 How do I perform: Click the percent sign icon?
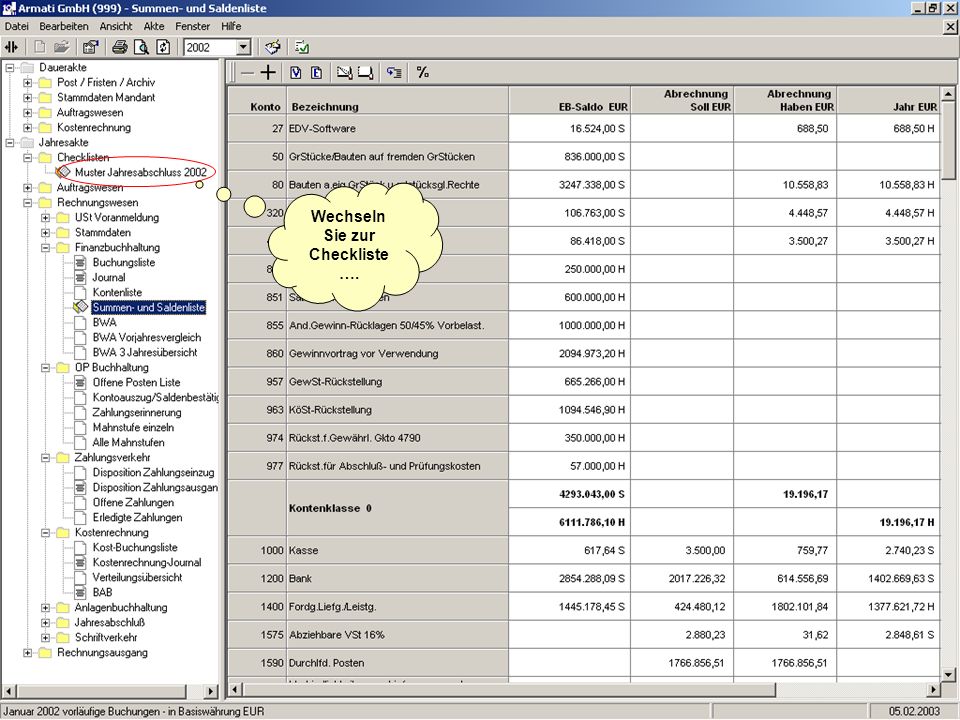click(422, 73)
